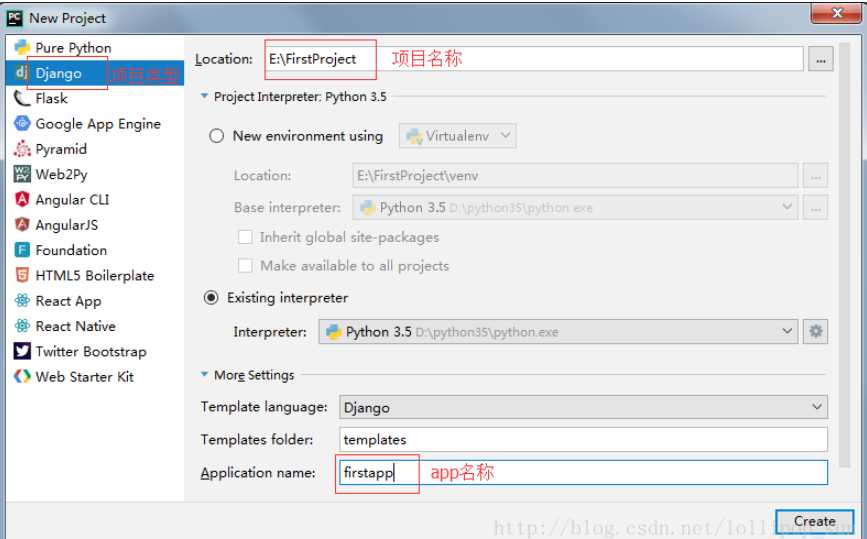This screenshot has height=539, width=867.
Task: Pick Web2Py project type
Action: [95, 174]
